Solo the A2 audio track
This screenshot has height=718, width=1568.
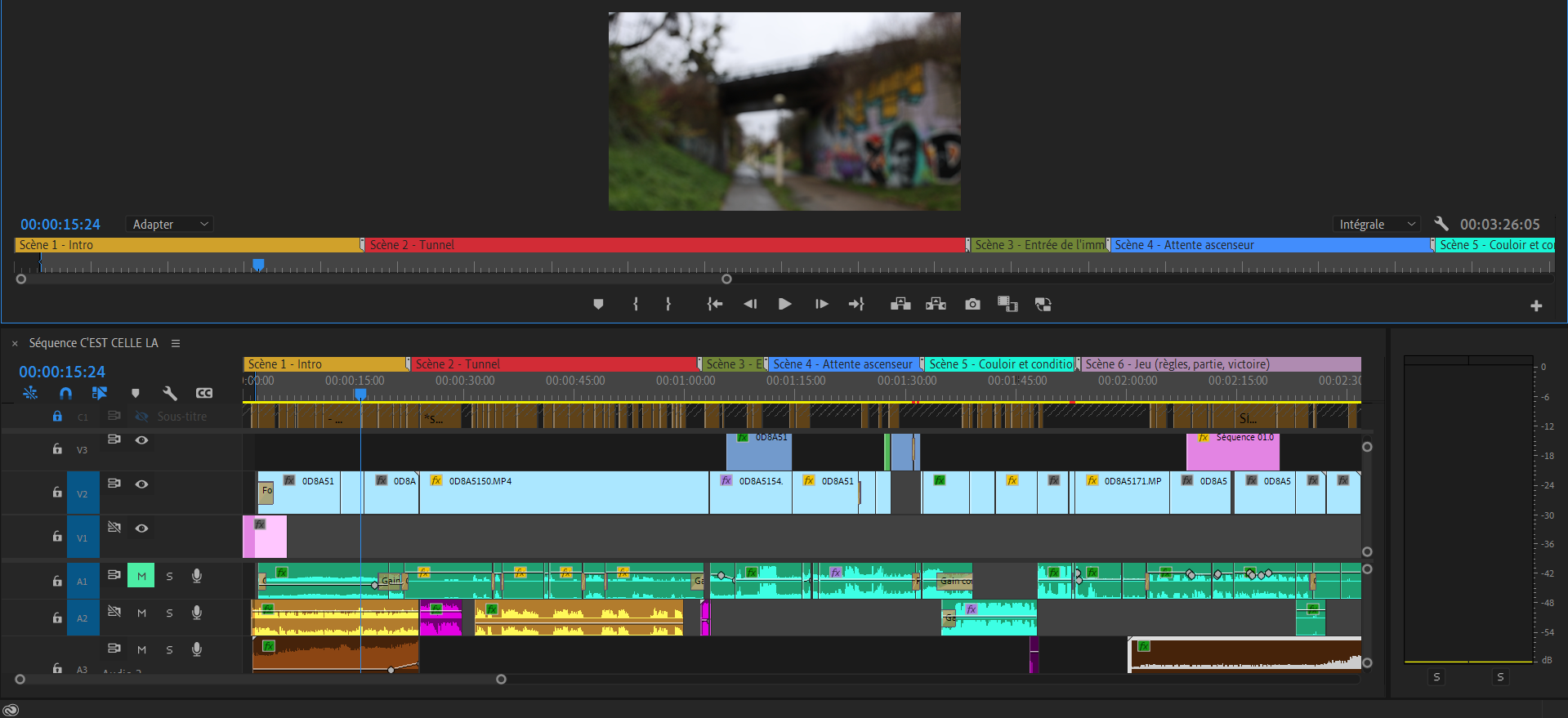169,613
